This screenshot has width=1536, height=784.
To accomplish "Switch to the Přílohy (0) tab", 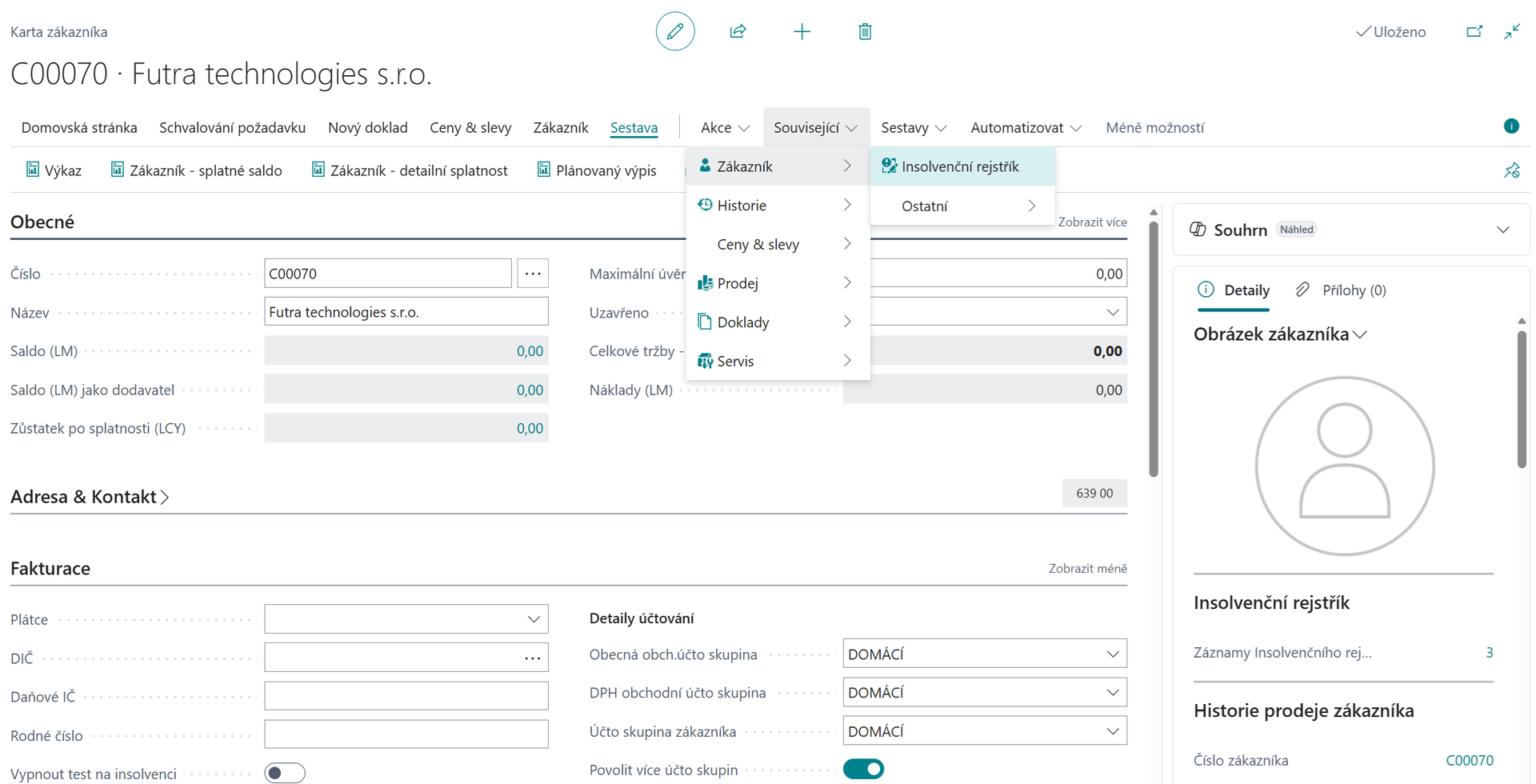I will [x=1352, y=290].
